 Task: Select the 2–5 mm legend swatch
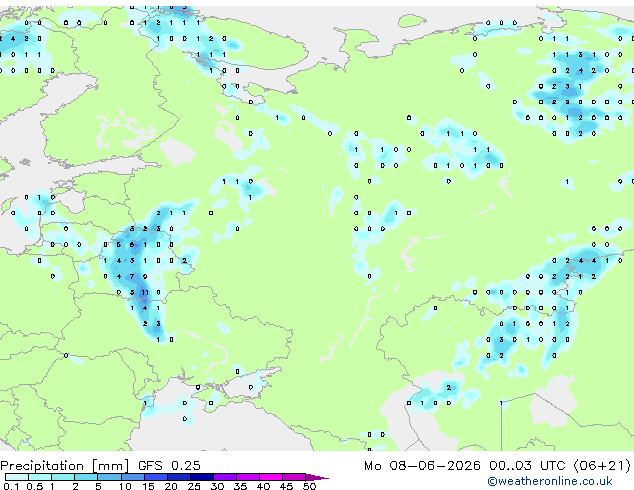coord(86,477)
